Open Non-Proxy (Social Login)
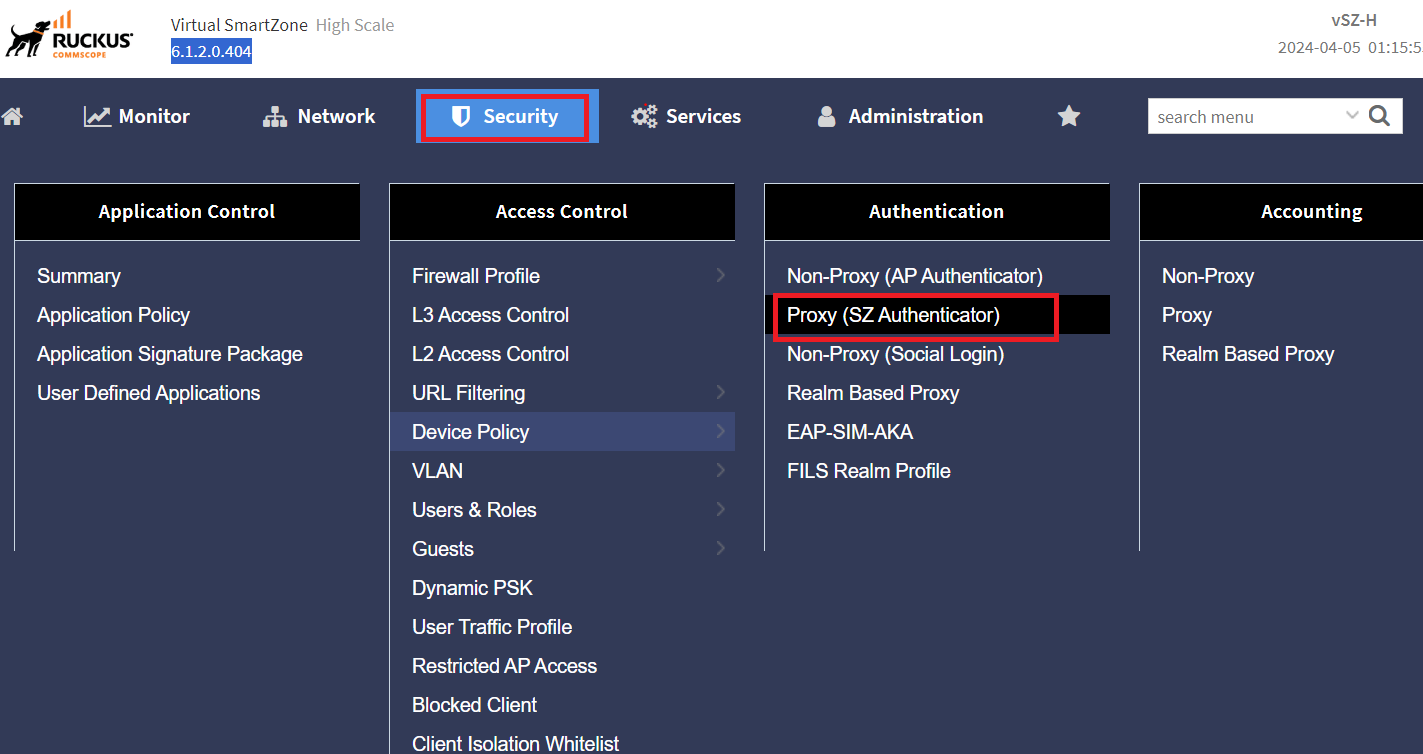 (896, 354)
